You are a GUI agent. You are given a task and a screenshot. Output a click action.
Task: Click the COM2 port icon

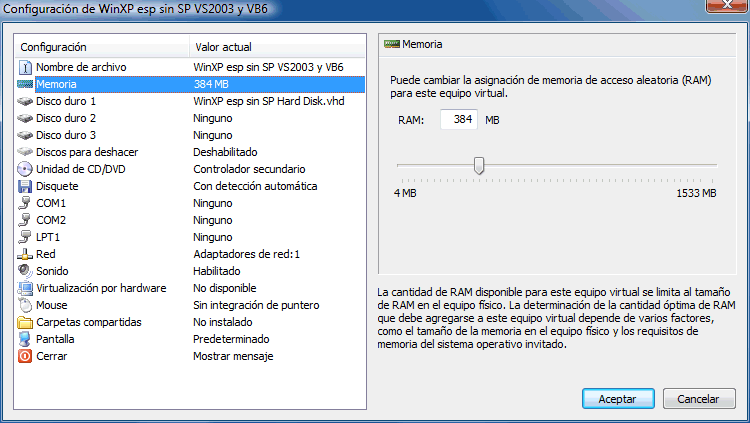tap(25, 220)
